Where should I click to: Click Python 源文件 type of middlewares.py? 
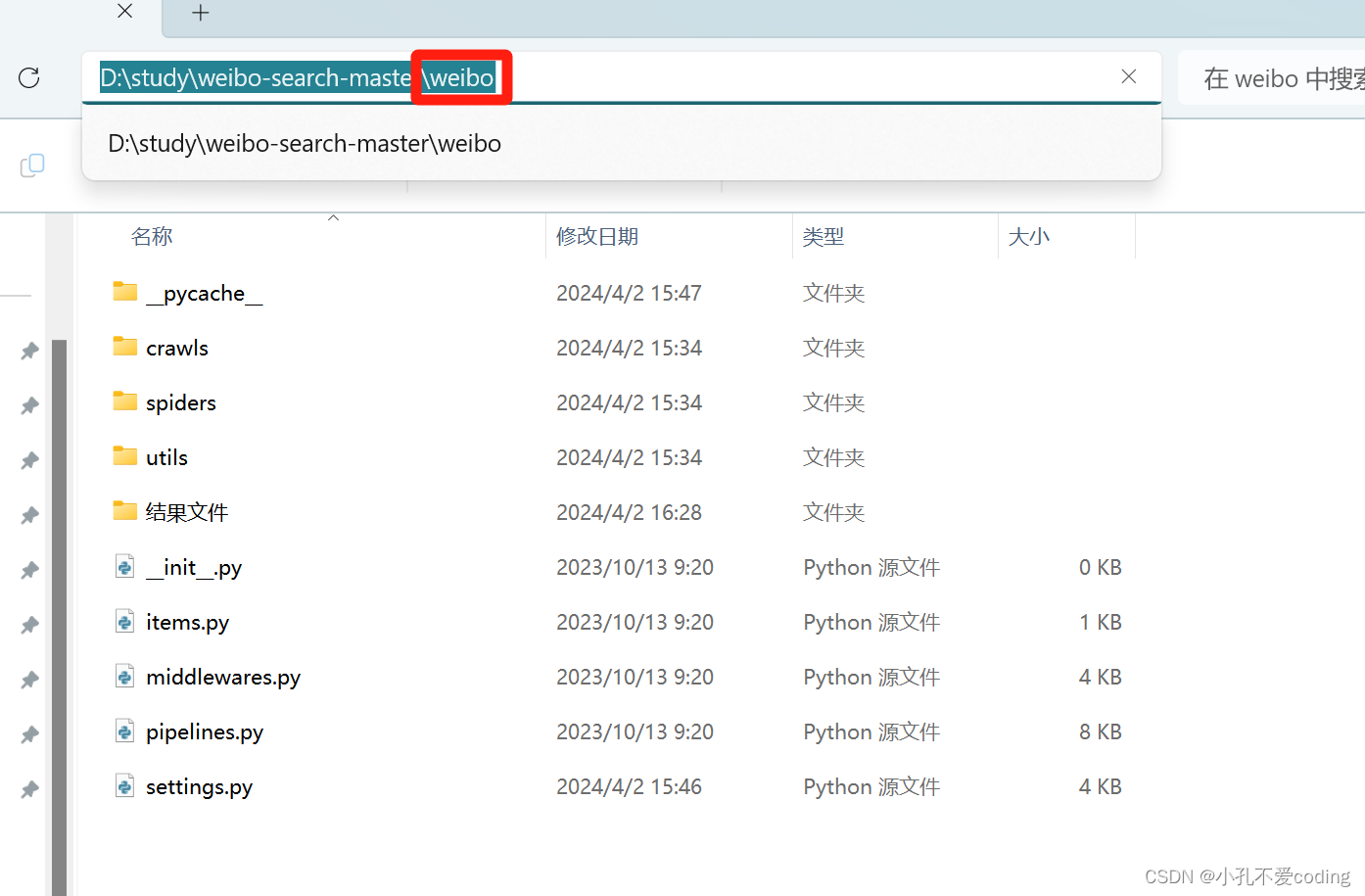click(871, 678)
